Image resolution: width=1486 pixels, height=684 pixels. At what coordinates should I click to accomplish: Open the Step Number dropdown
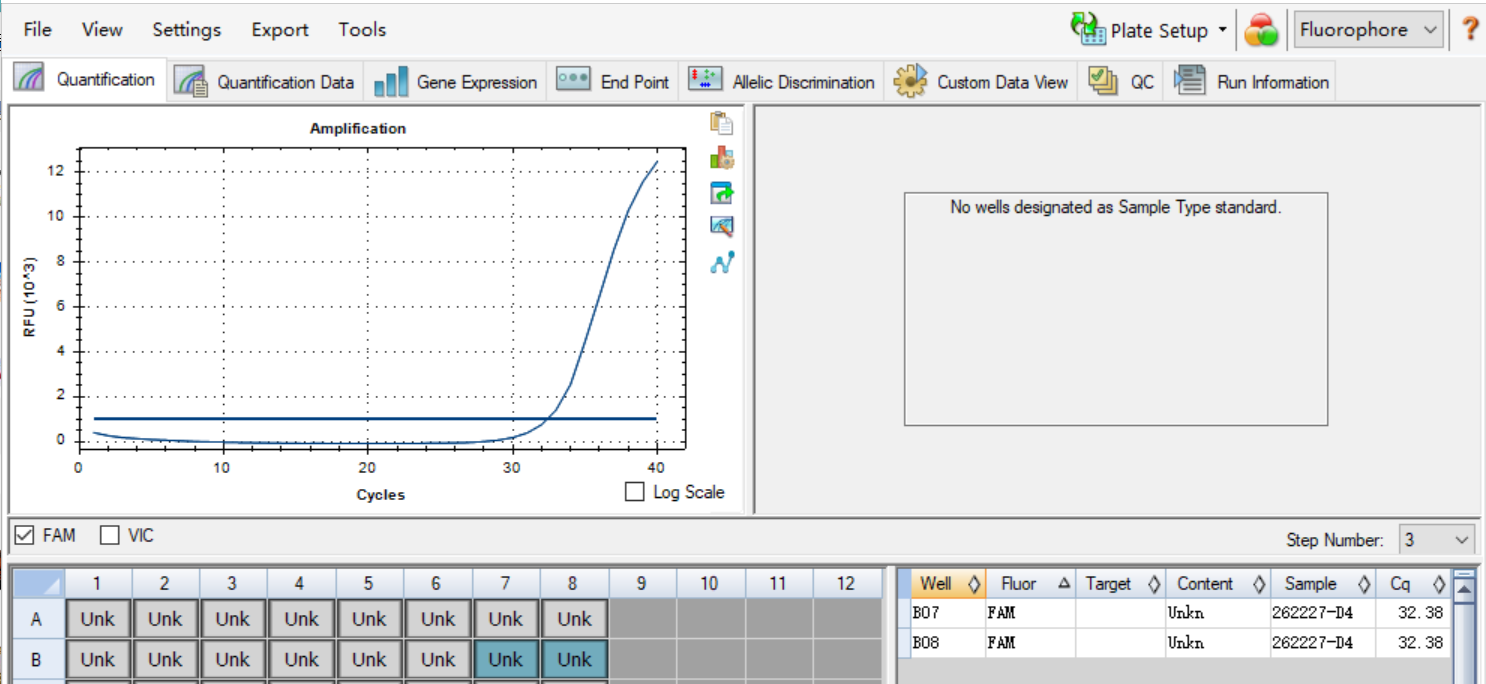(x=1436, y=540)
